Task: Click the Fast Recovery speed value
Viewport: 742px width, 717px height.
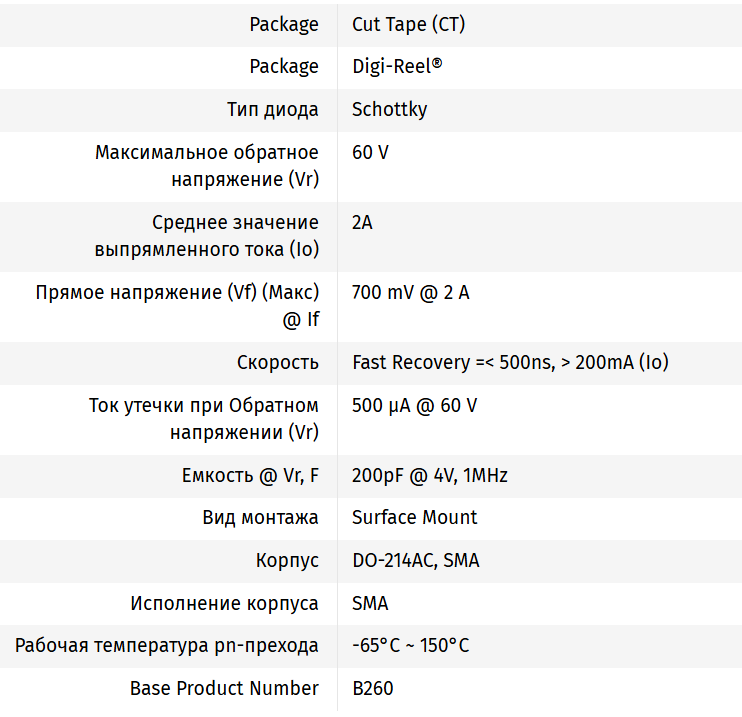Action: coord(510,362)
